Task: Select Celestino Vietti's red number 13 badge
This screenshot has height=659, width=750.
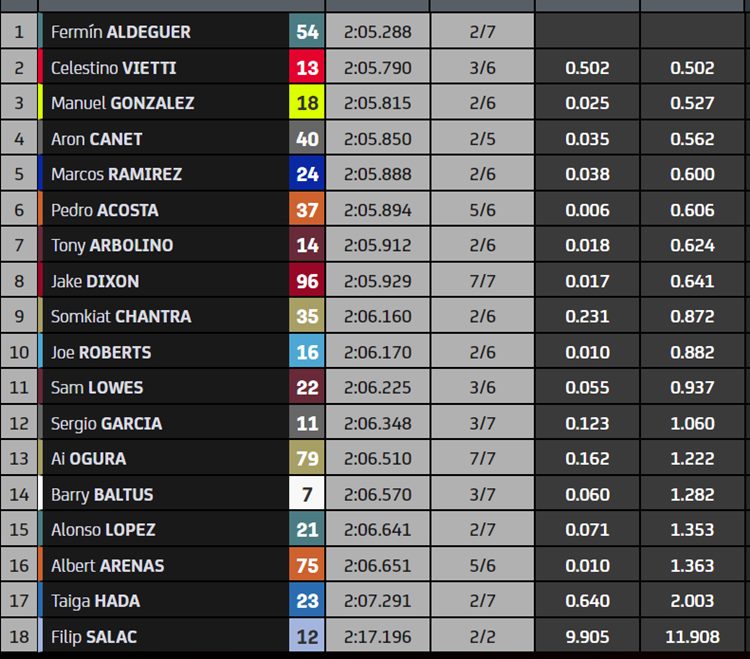Action: tap(307, 67)
